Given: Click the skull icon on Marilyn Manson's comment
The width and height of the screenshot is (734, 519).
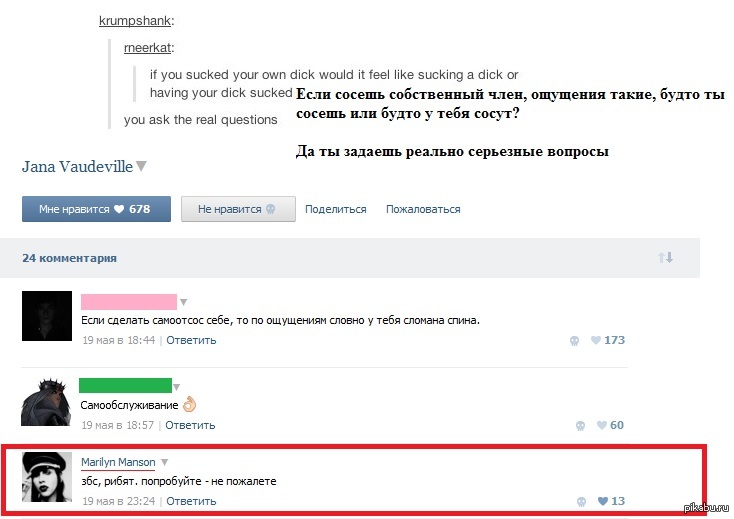Looking at the screenshot, I should (x=581, y=502).
